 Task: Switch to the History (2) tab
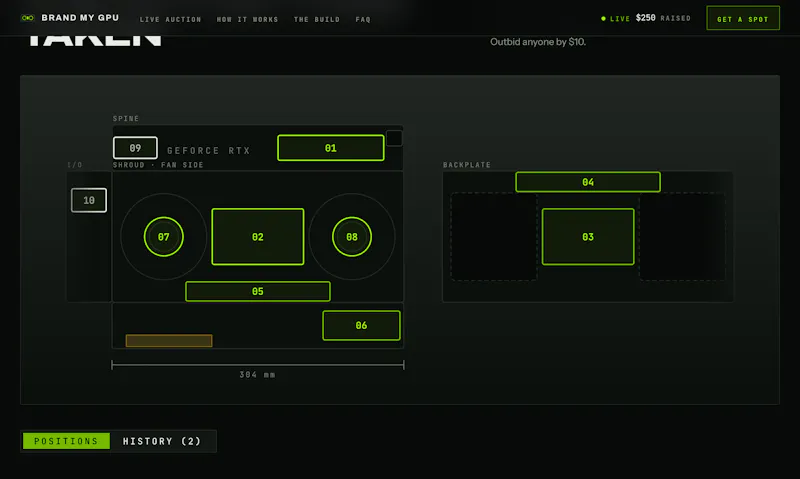pos(162,441)
